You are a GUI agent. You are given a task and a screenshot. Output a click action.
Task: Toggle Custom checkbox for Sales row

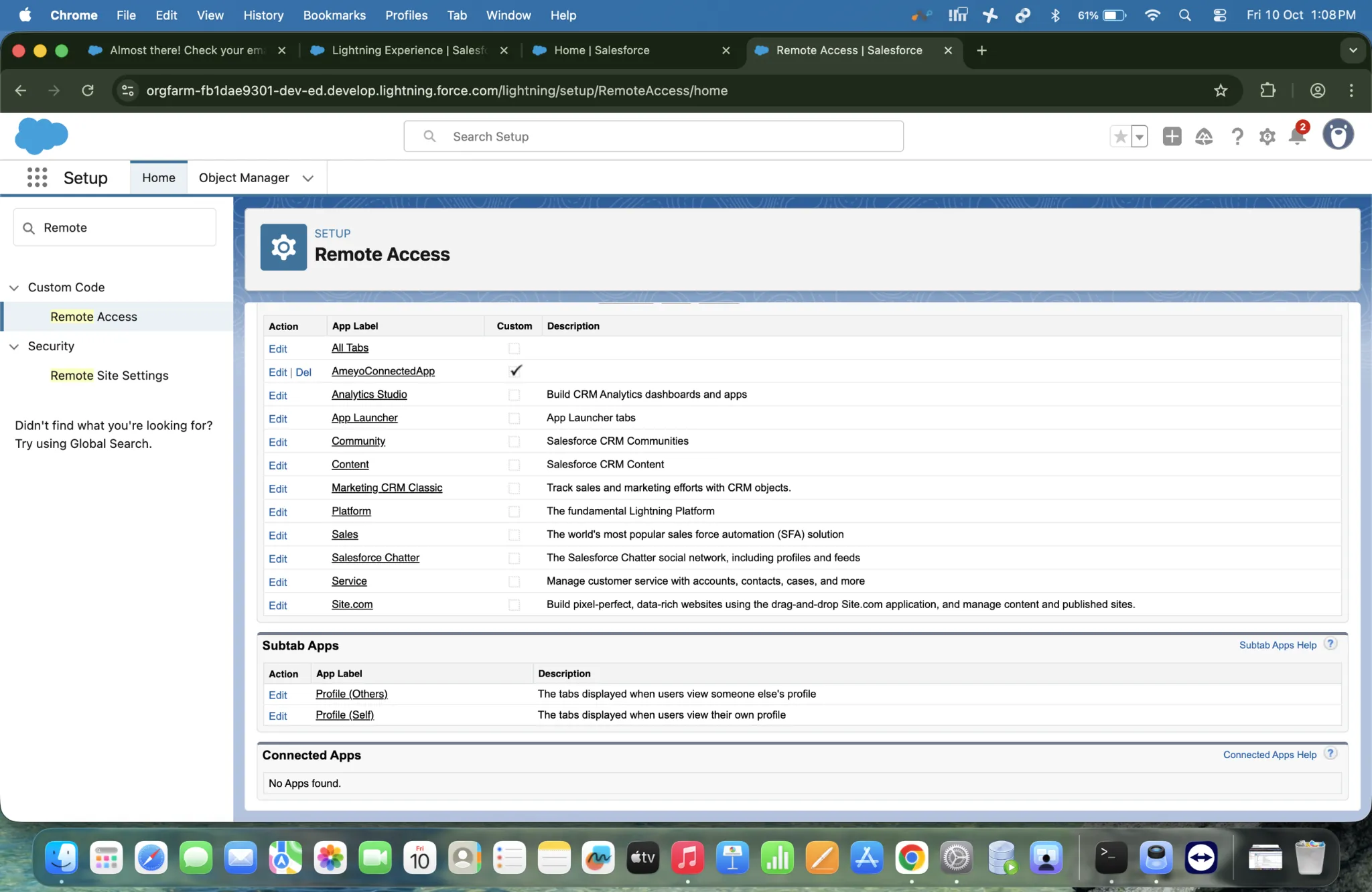click(x=514, y=534)
